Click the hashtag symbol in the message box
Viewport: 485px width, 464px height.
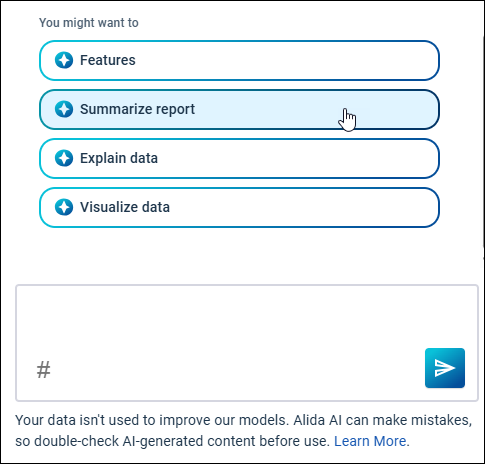point(43,369)
